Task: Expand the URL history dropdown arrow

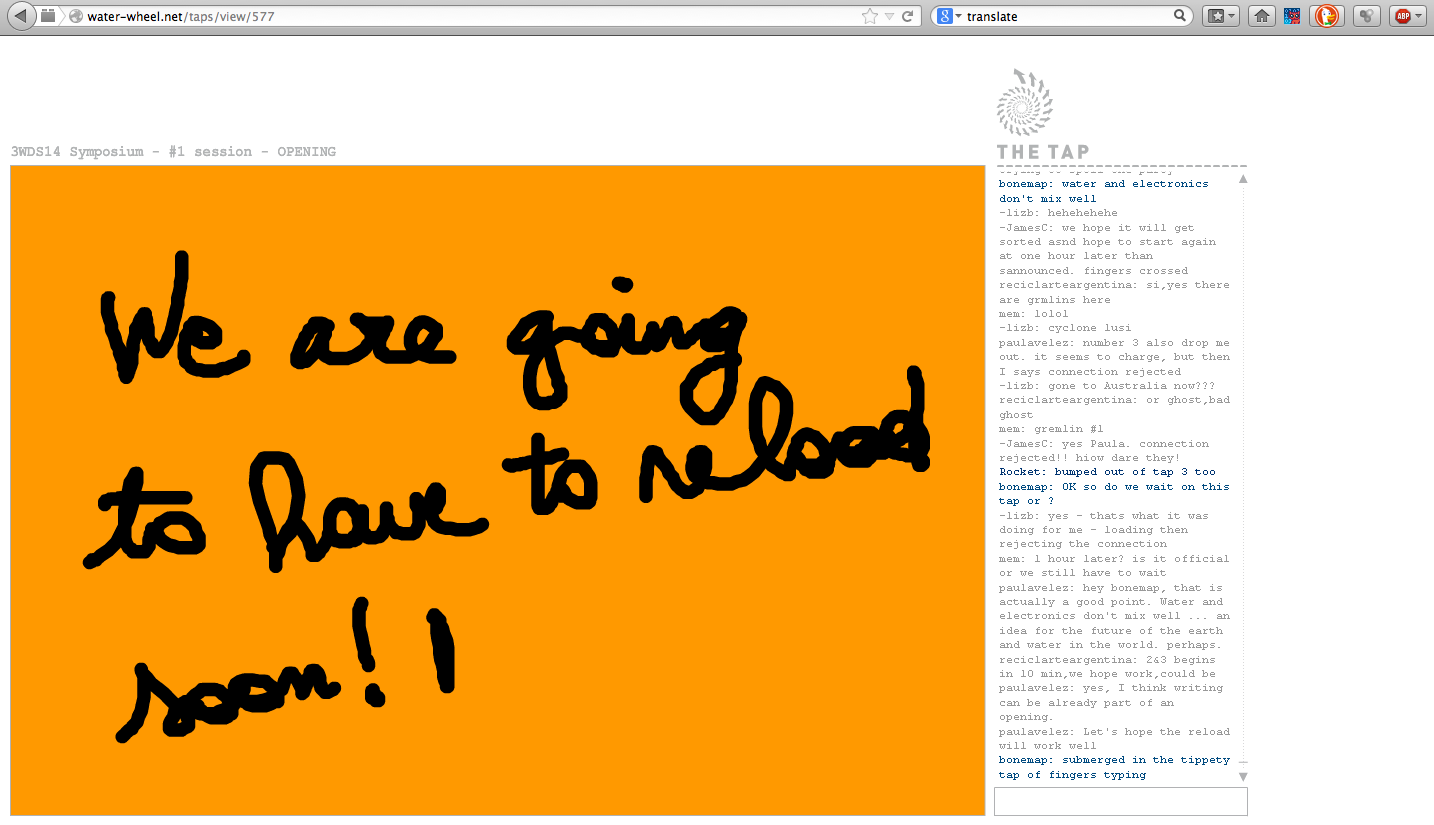Action: pos(889,16)
